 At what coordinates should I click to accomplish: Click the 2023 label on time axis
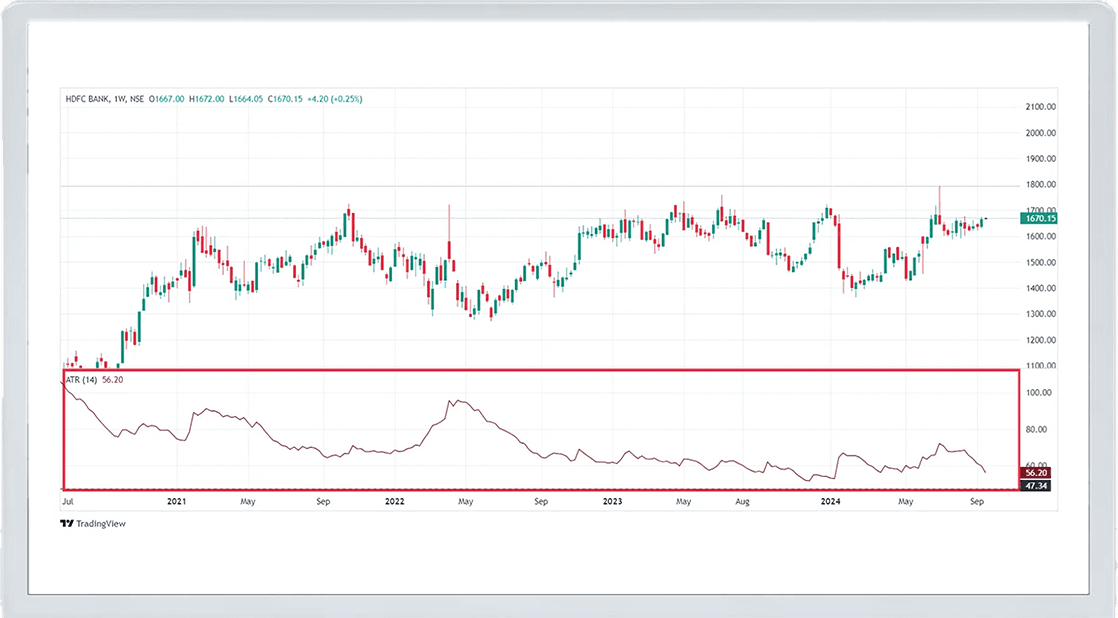click(612, 499)
